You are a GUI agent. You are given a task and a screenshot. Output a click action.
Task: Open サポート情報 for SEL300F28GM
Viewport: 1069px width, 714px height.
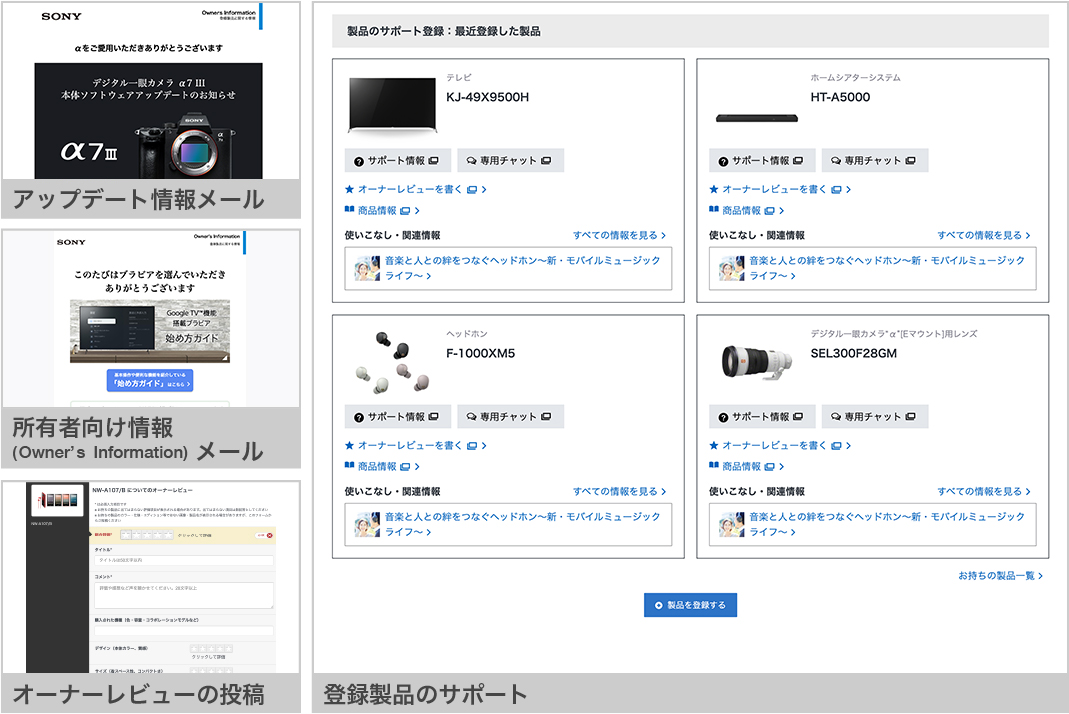[x=761, y=417]
